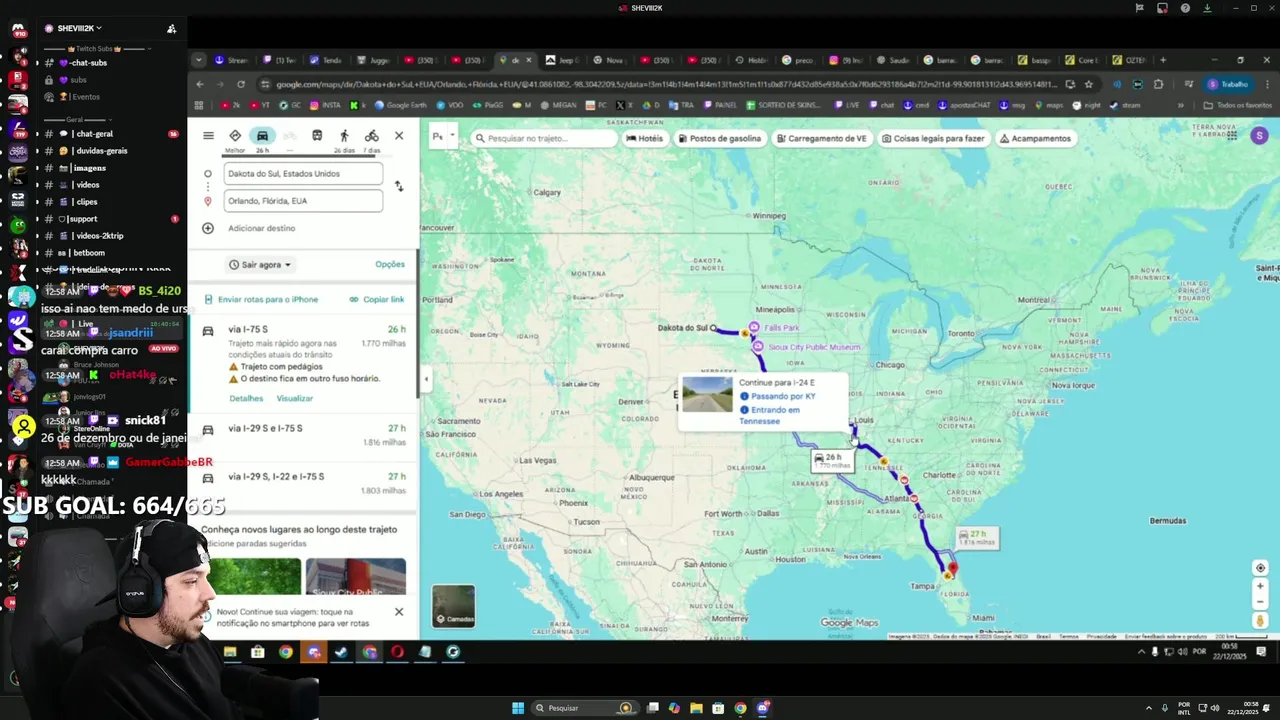Click the 27 h alternate route label on map

pyautogui.click(x=976, y=537)
